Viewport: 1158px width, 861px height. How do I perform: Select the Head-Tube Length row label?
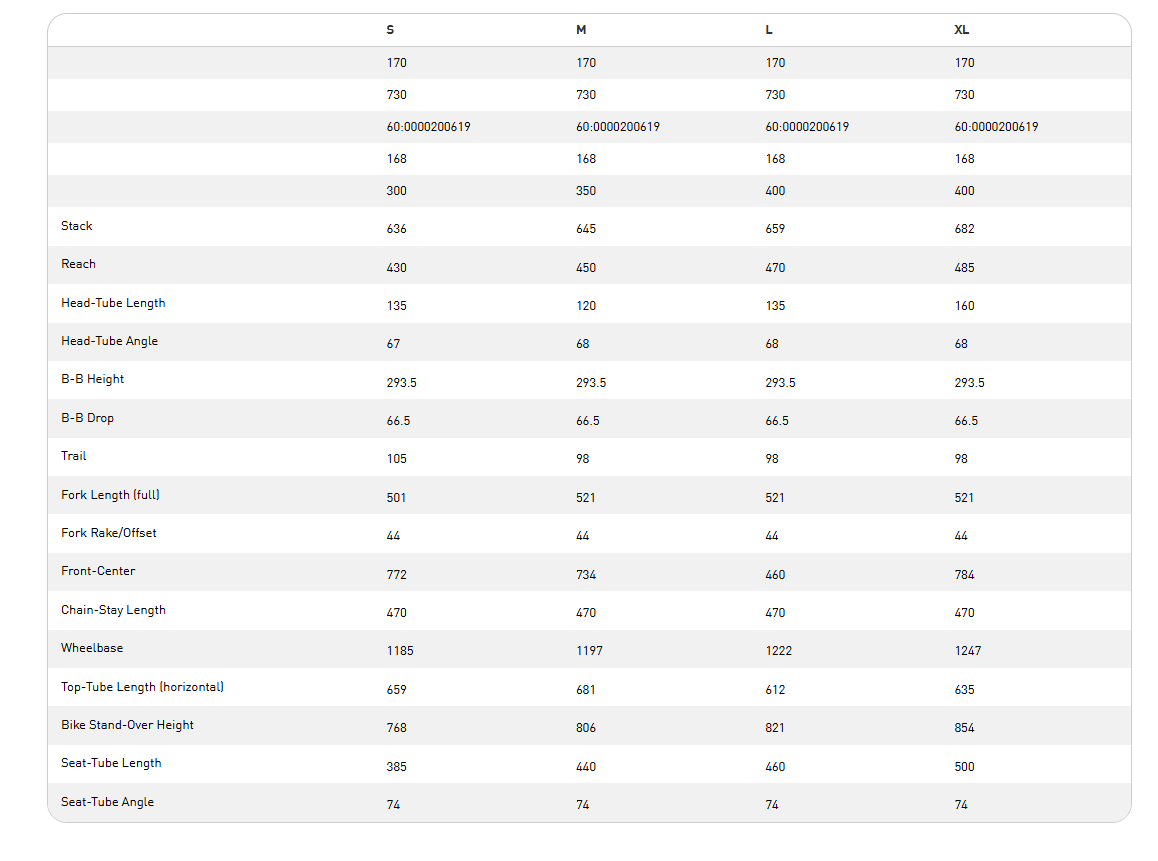coord(113,303)
